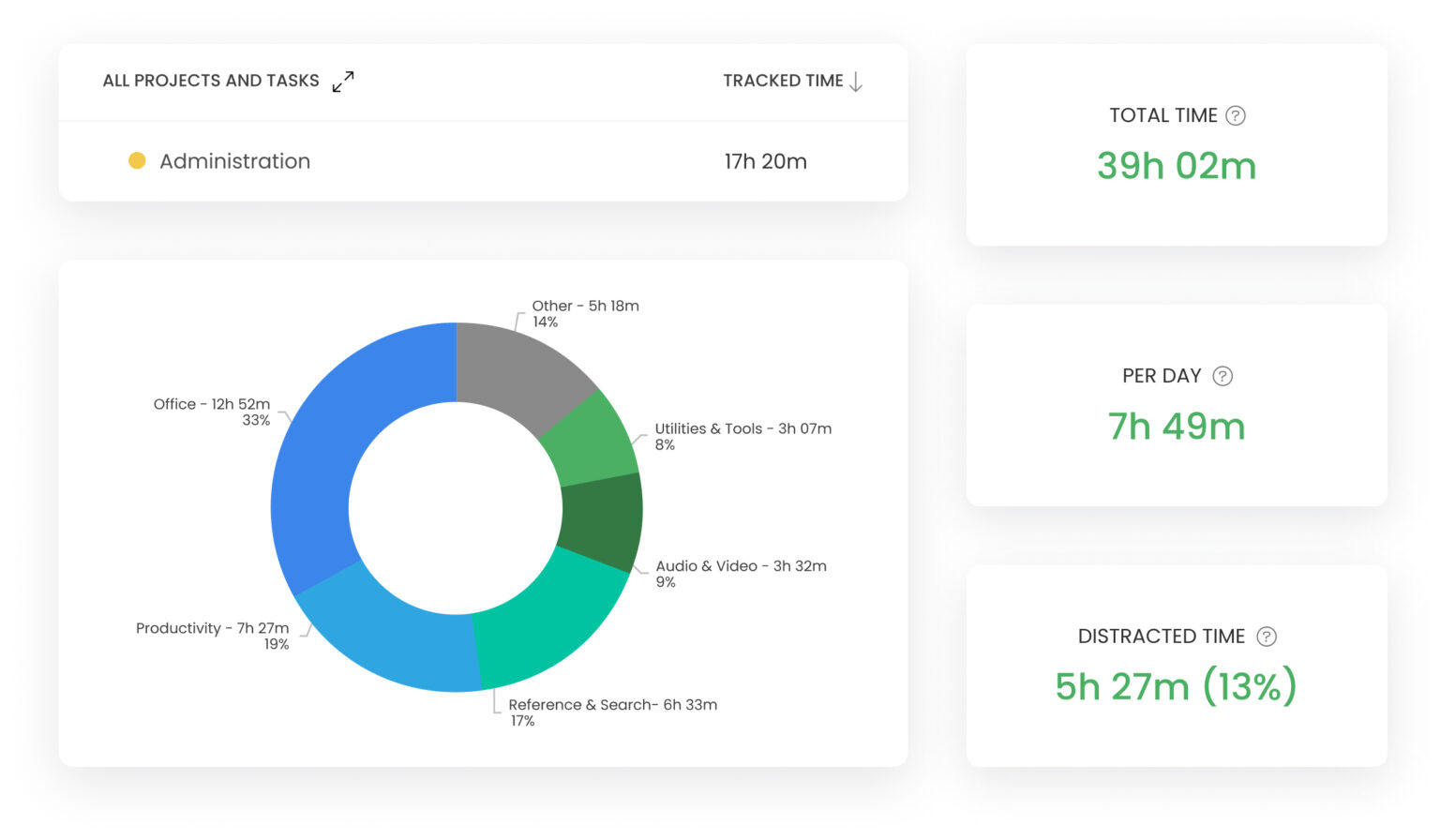Viewport: 1440px width, 840px height.
Task: Click the sort arrow next to Tracked Time
Action: pos(856,82)
